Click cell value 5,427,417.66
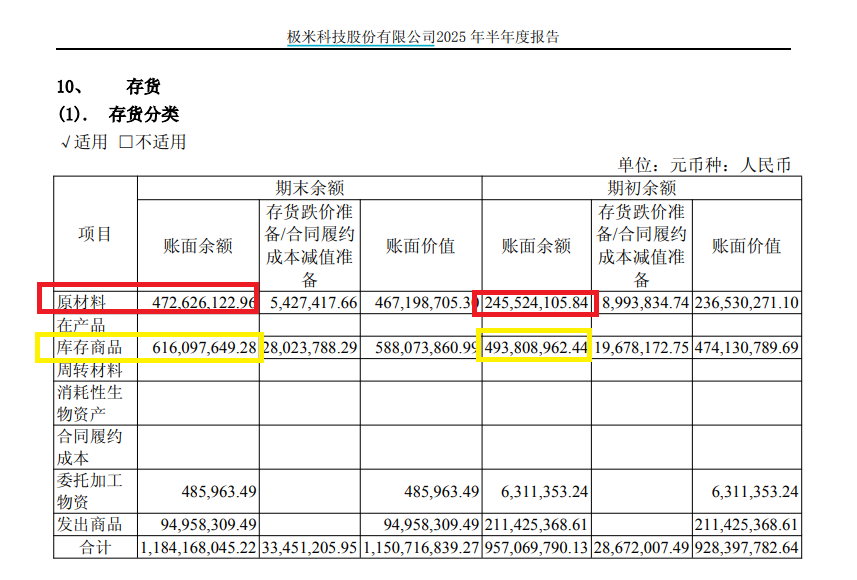Screen dimensions: 857x580 (314, 302)
